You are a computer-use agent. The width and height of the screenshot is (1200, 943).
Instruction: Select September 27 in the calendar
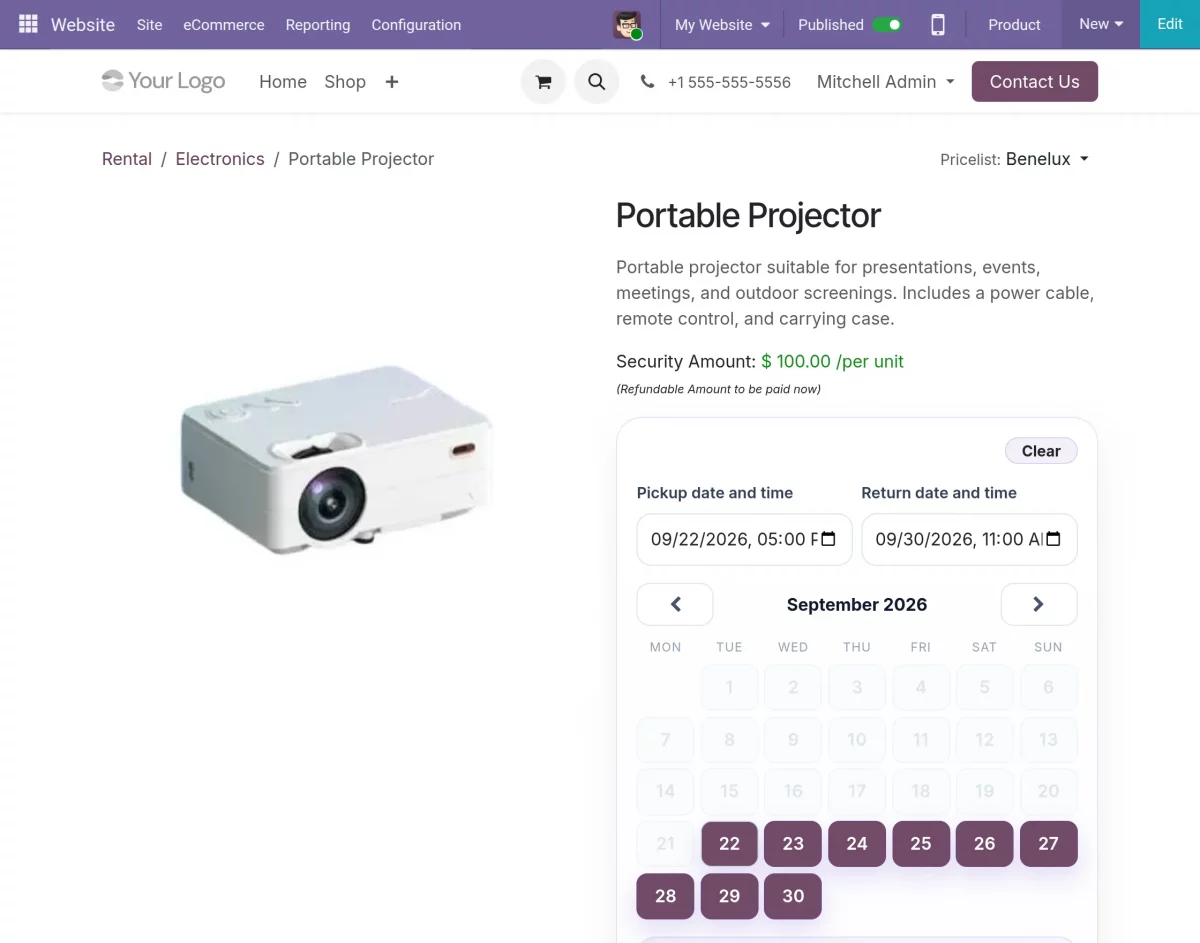1048,843
